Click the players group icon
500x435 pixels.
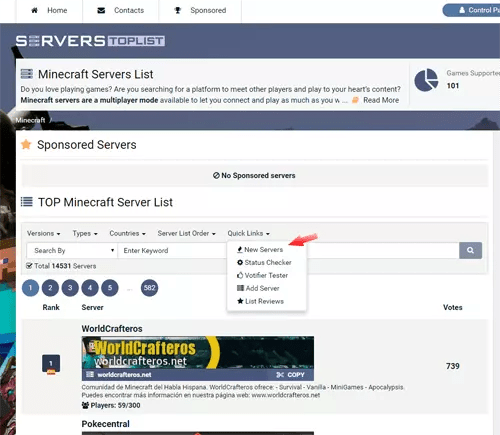[85, 405]
